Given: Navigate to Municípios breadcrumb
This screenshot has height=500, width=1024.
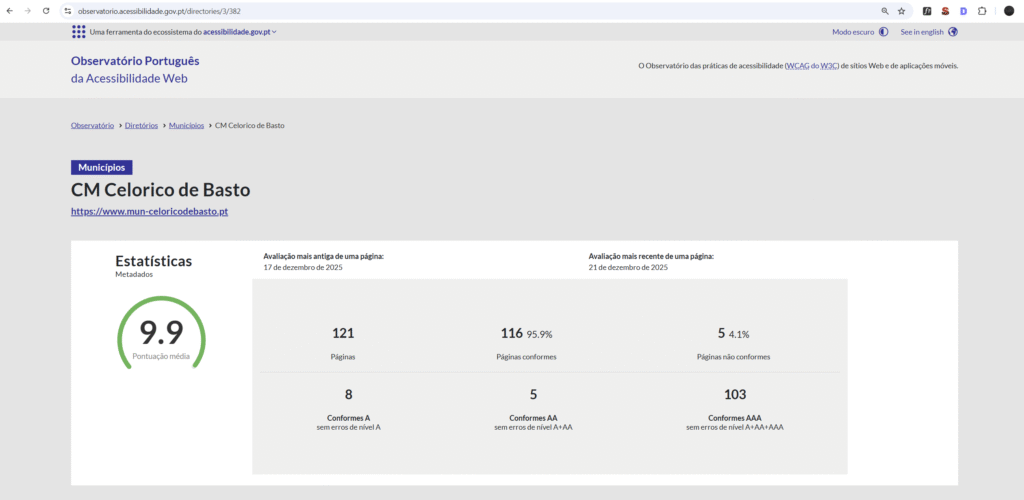Looking at the screenshot, I should (186, 126).
